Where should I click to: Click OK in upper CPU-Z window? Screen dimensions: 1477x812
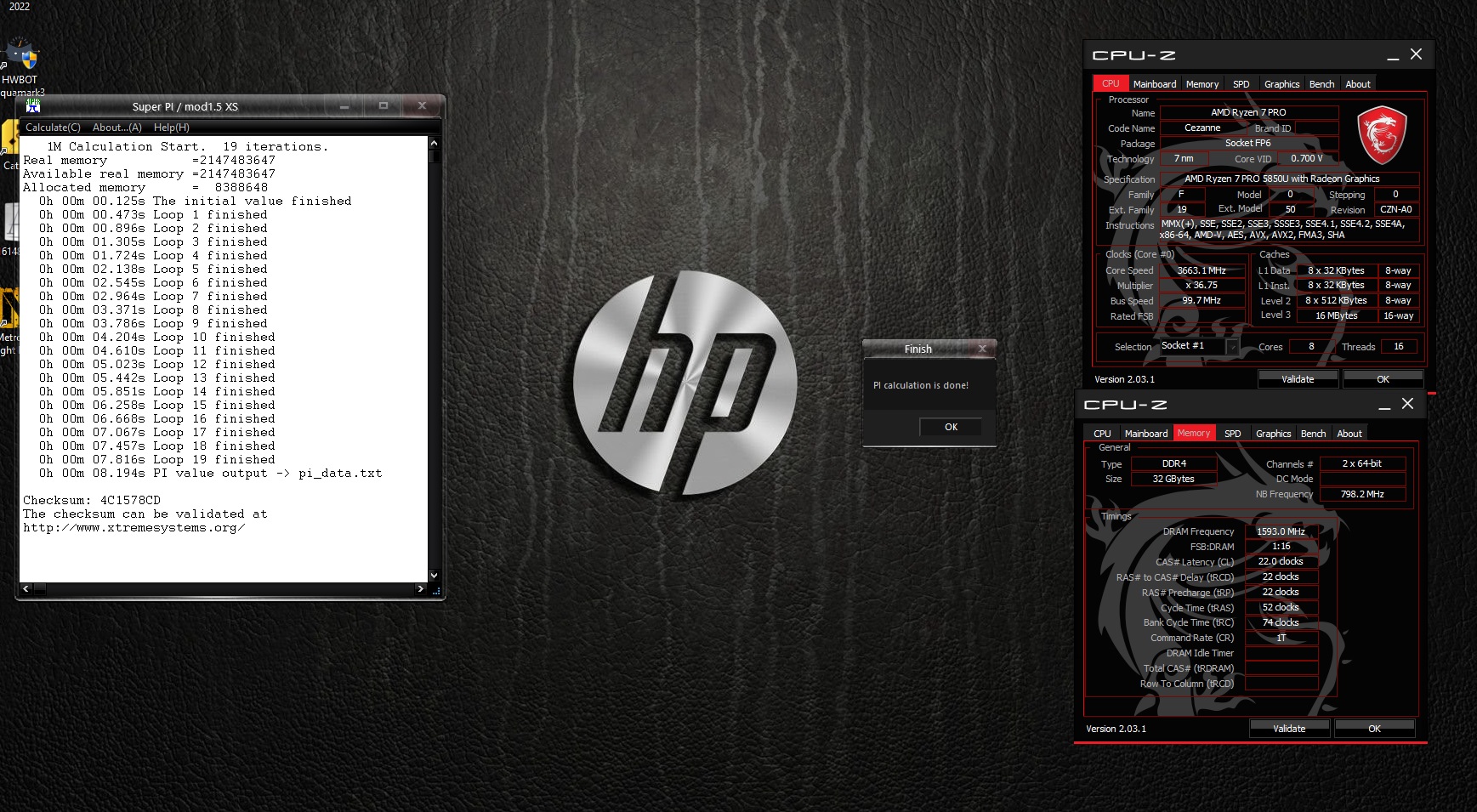tap(1383, 379)
